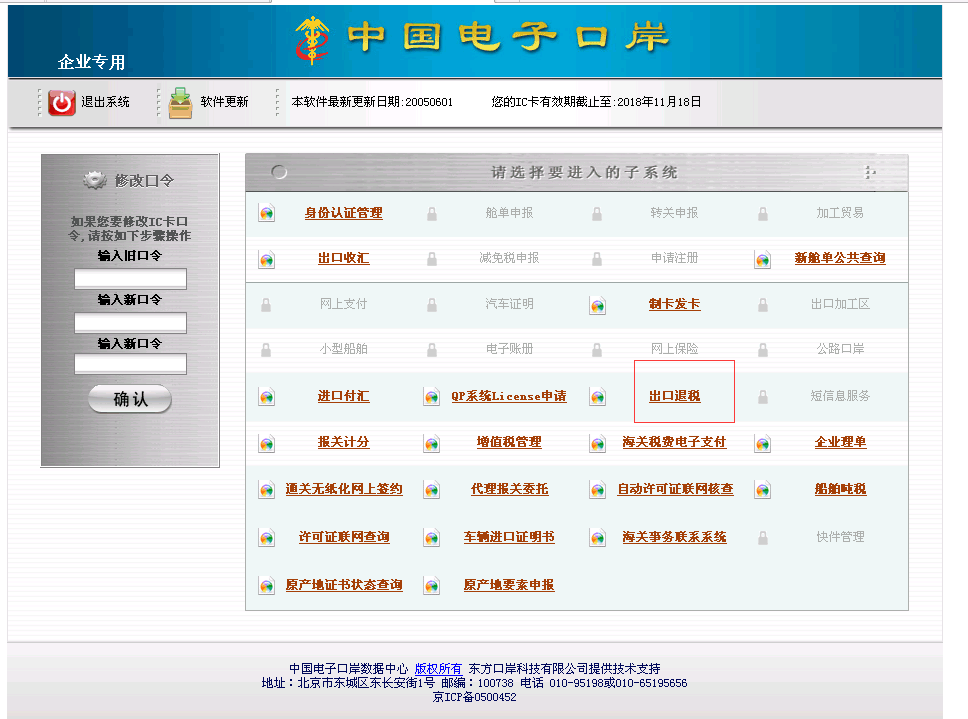Click the globe icon next to 企业理单
This screenshot has height=719, width=968.
coord(763,443)
